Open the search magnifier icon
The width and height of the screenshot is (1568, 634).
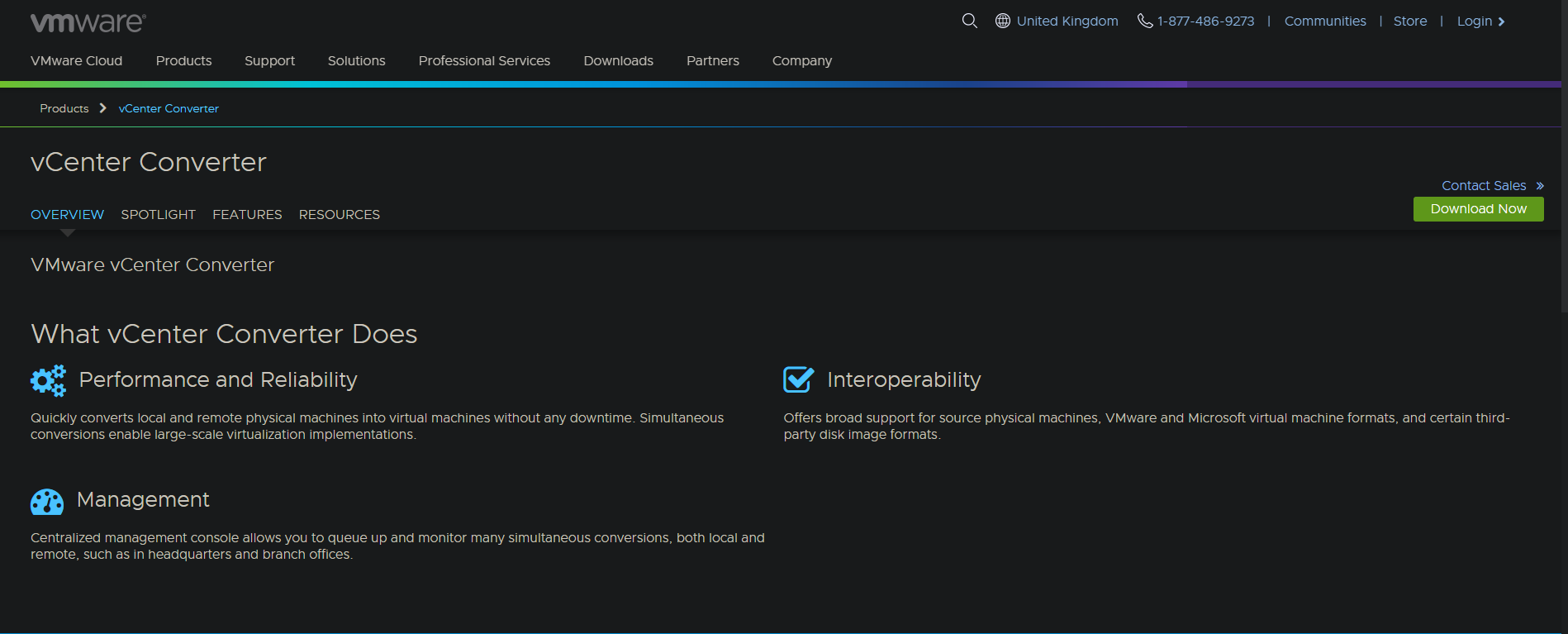969,21
